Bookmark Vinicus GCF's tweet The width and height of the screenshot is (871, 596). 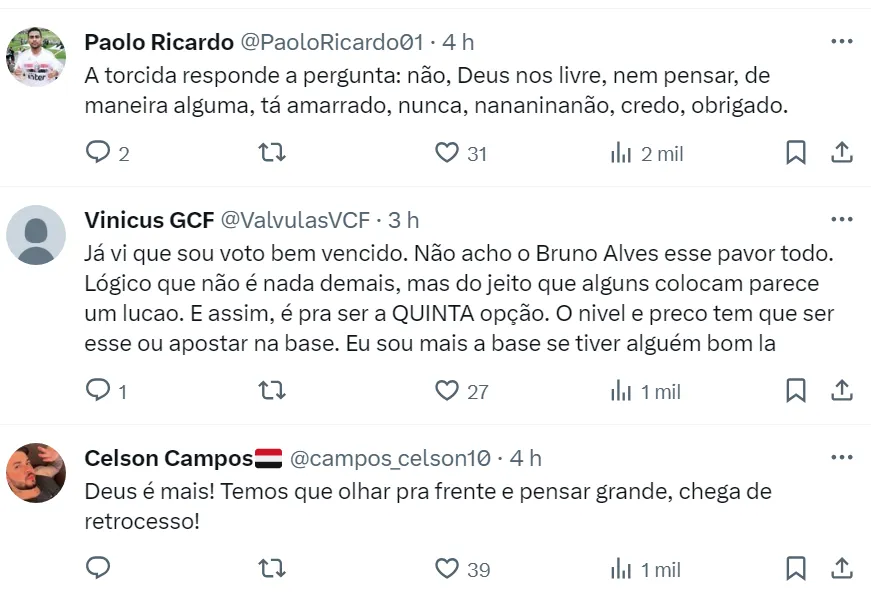point(796,391)
